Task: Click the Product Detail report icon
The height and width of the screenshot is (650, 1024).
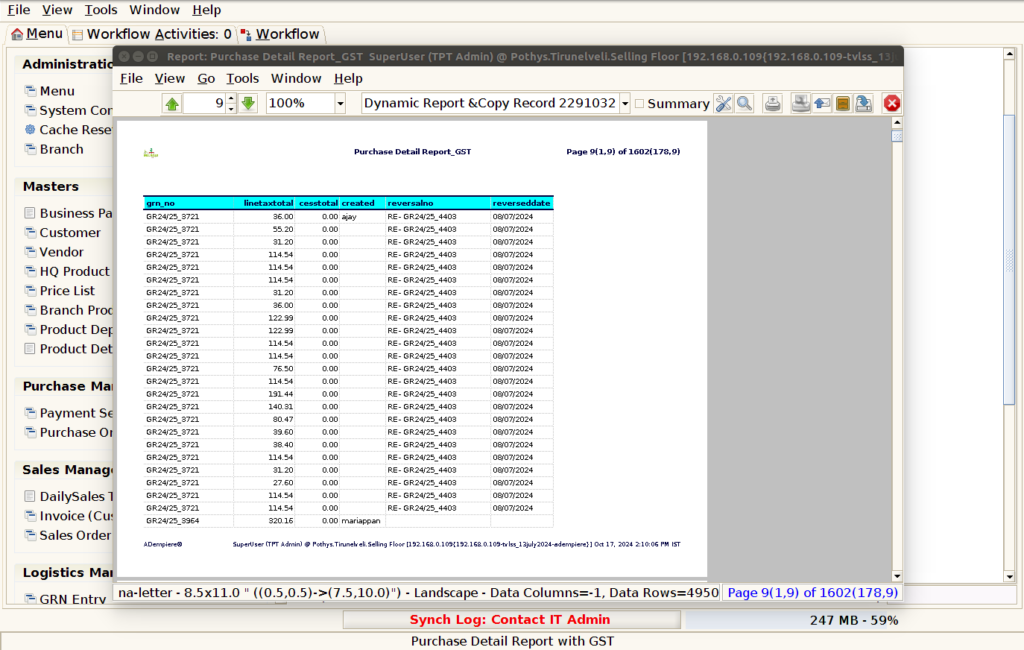Action: click(x=30, y=348)
